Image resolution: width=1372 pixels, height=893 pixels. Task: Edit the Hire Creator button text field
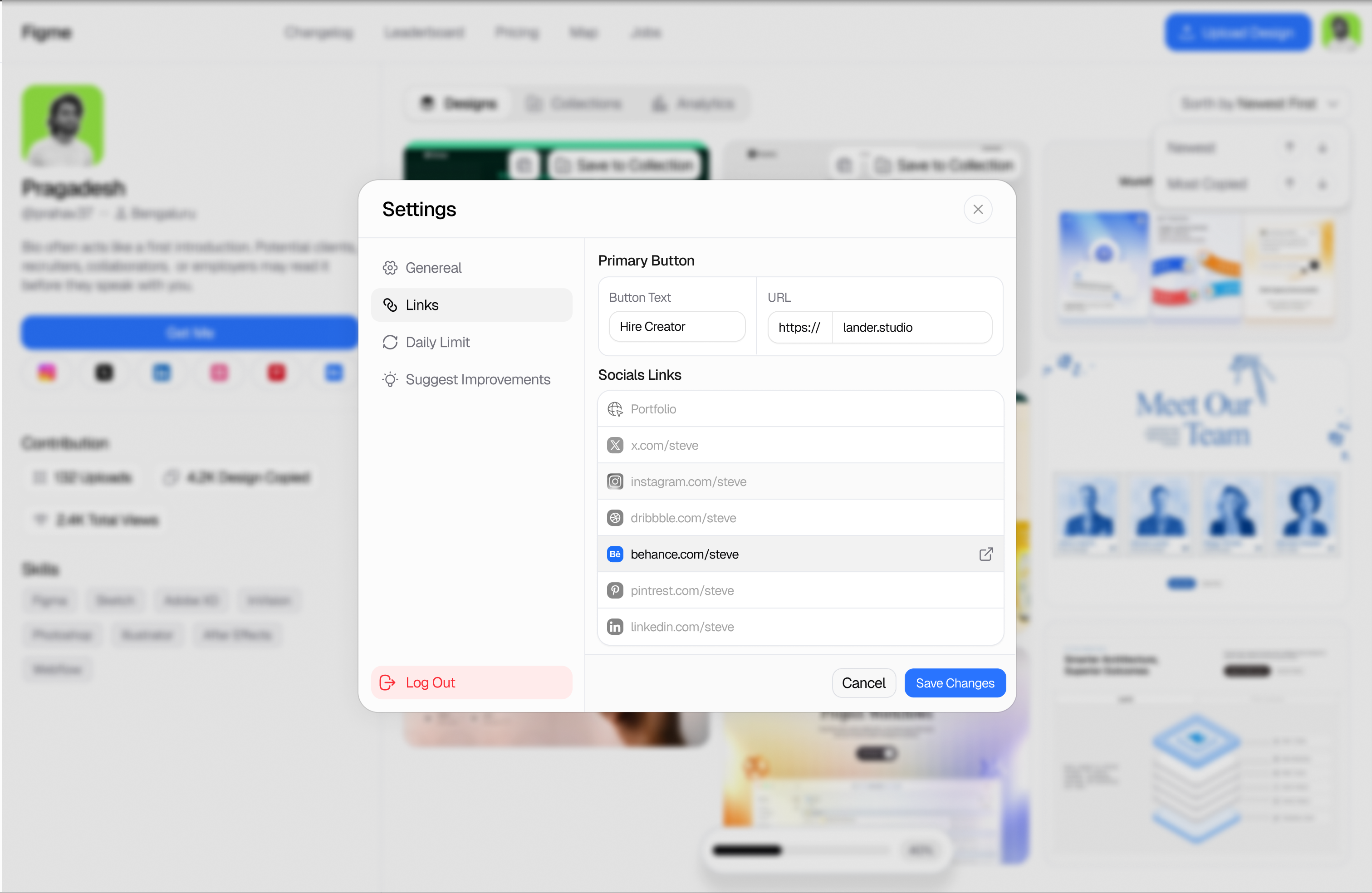[677, 327]
